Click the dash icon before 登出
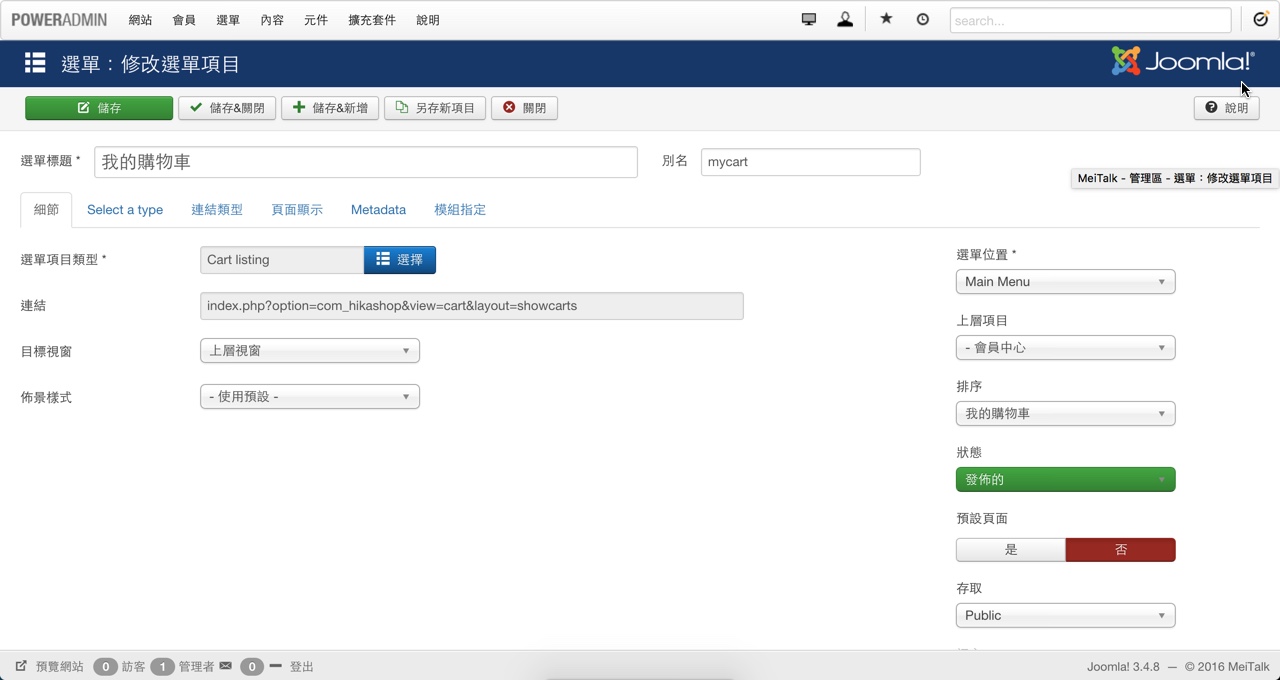This screenshot has height=680, width=1280. (275, 666)
